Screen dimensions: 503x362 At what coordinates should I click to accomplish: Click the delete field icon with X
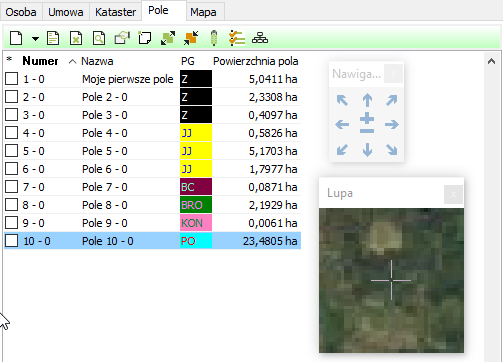coord(76,38)
